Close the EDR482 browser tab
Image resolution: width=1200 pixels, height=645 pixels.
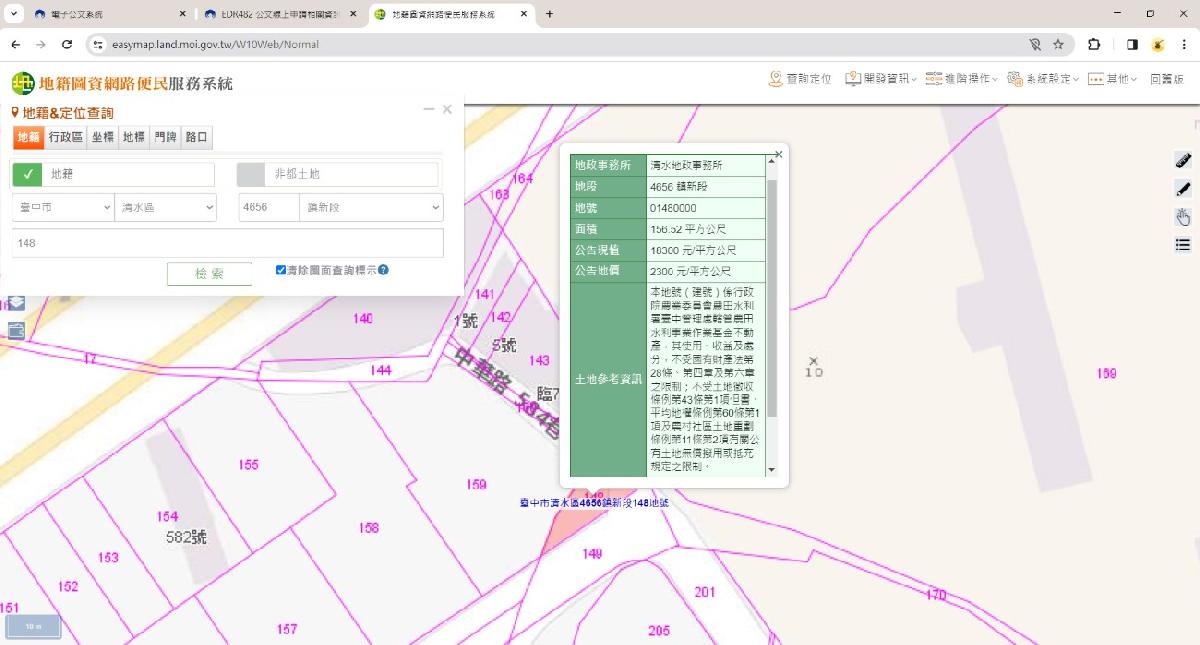(355, 14)
